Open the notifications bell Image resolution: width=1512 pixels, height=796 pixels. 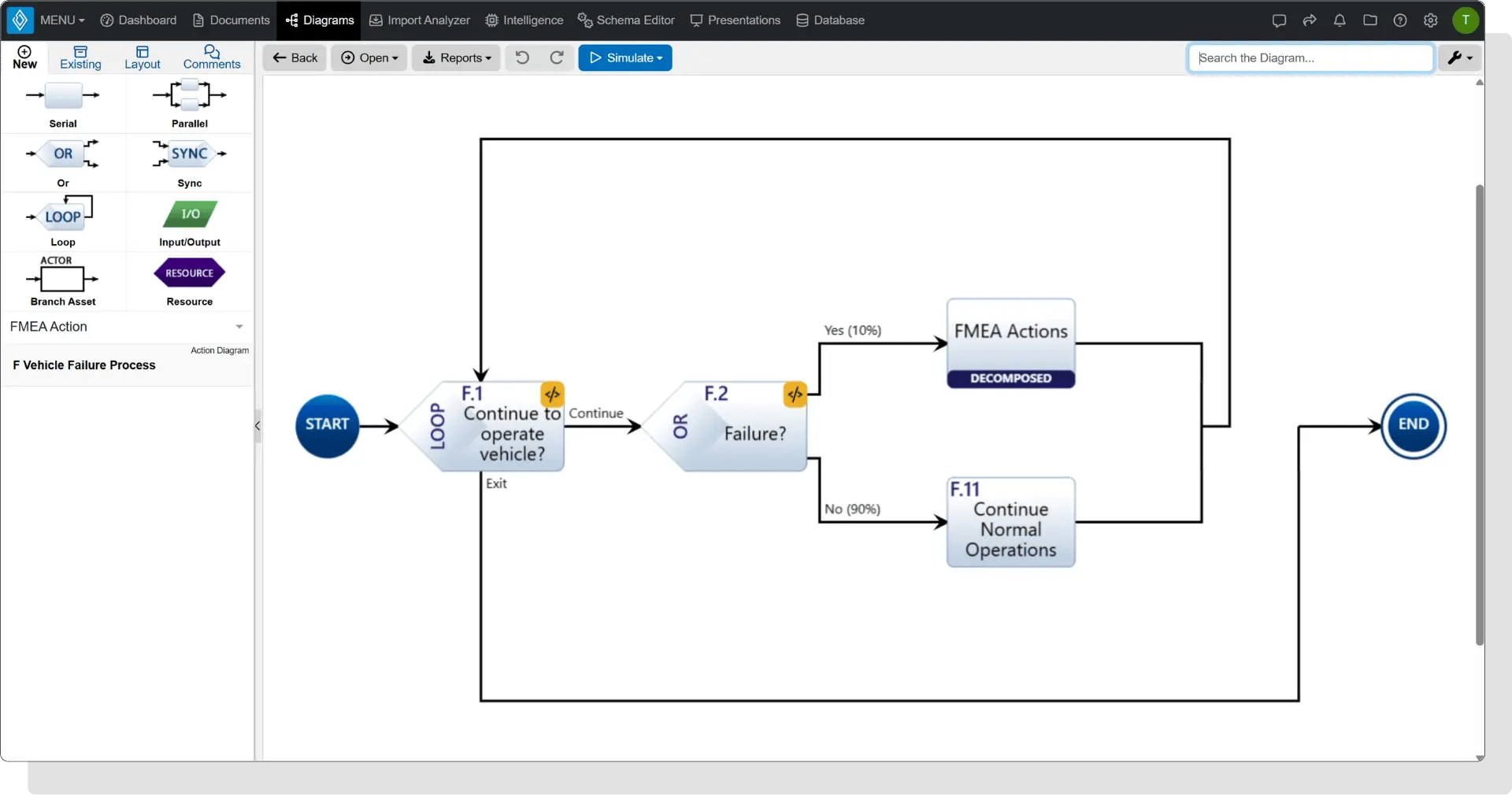1340,20
